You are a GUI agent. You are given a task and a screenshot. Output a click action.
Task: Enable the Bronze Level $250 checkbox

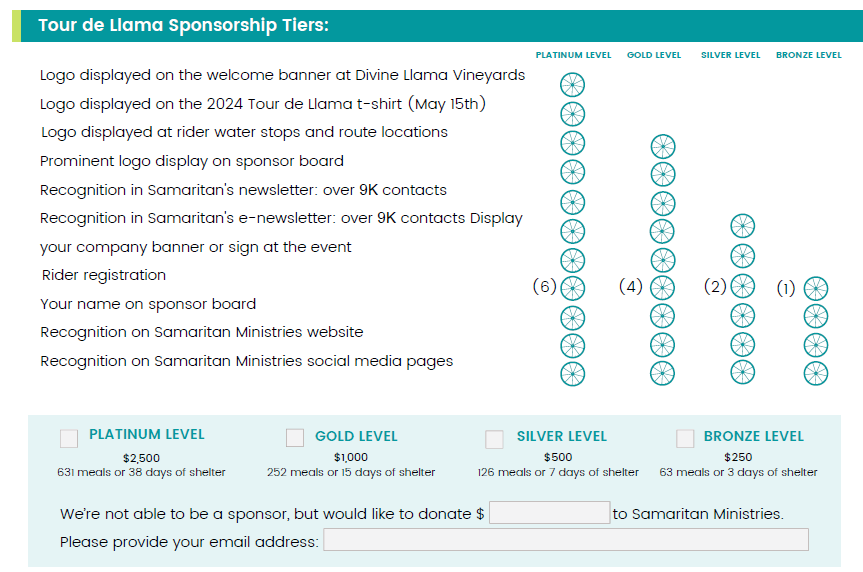[685, 438]
